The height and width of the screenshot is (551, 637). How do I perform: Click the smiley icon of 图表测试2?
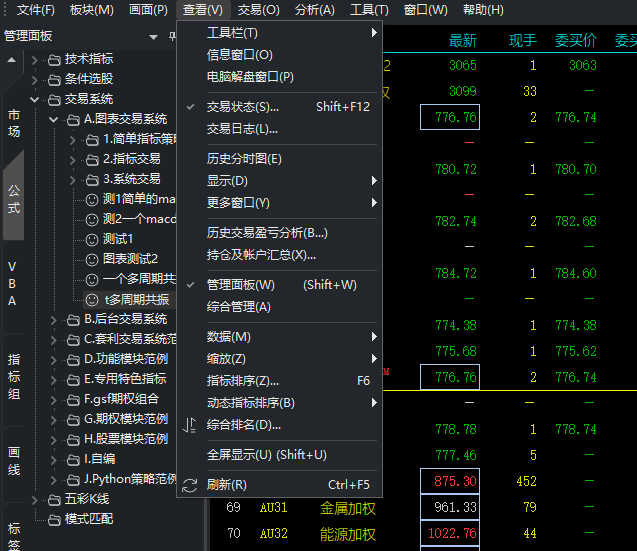[x=92, y=259]
